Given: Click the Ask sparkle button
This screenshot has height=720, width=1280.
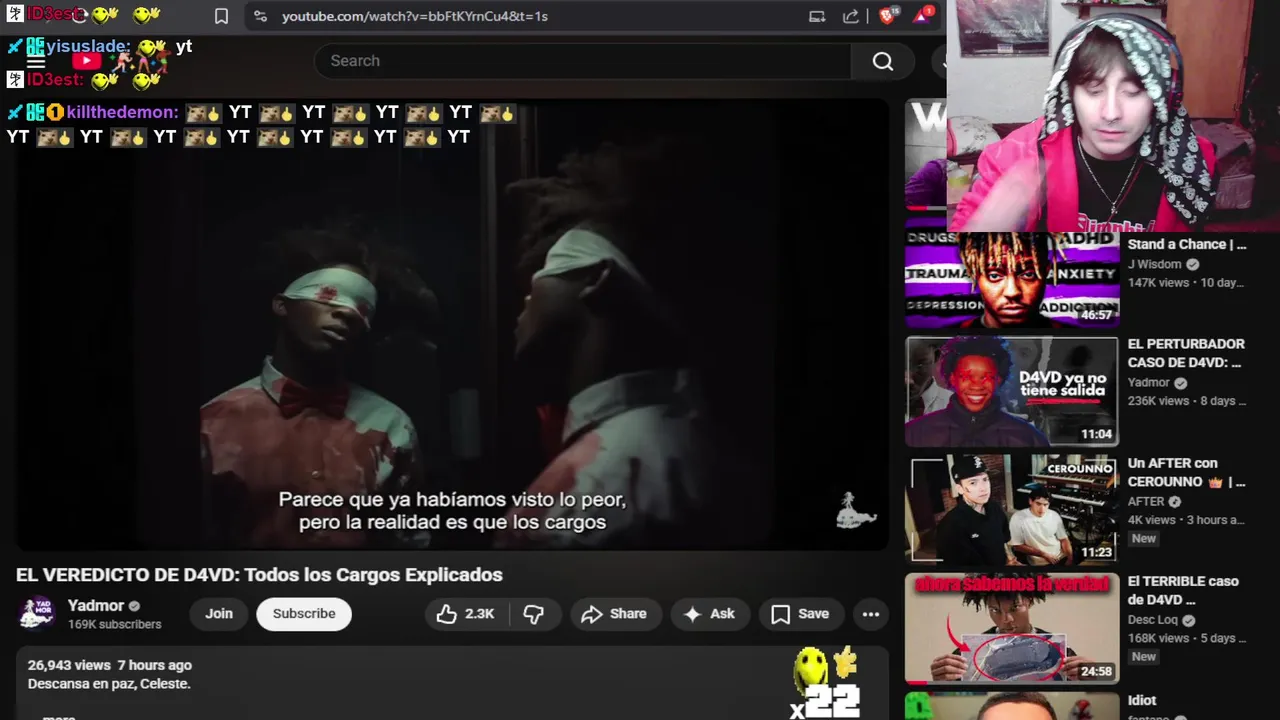Looking at the screenshot, I should tap(709, 614).
